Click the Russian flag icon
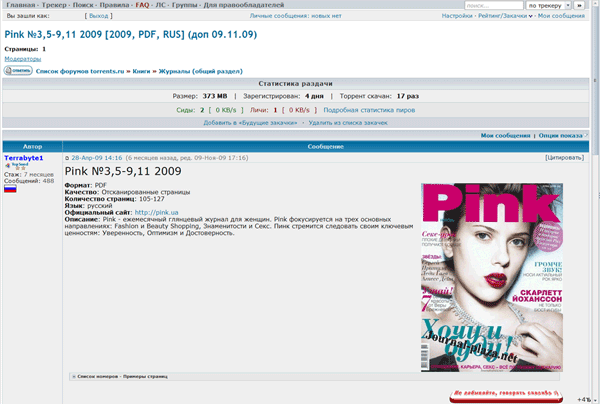The image size is (600, 404). tap(10, 189)
